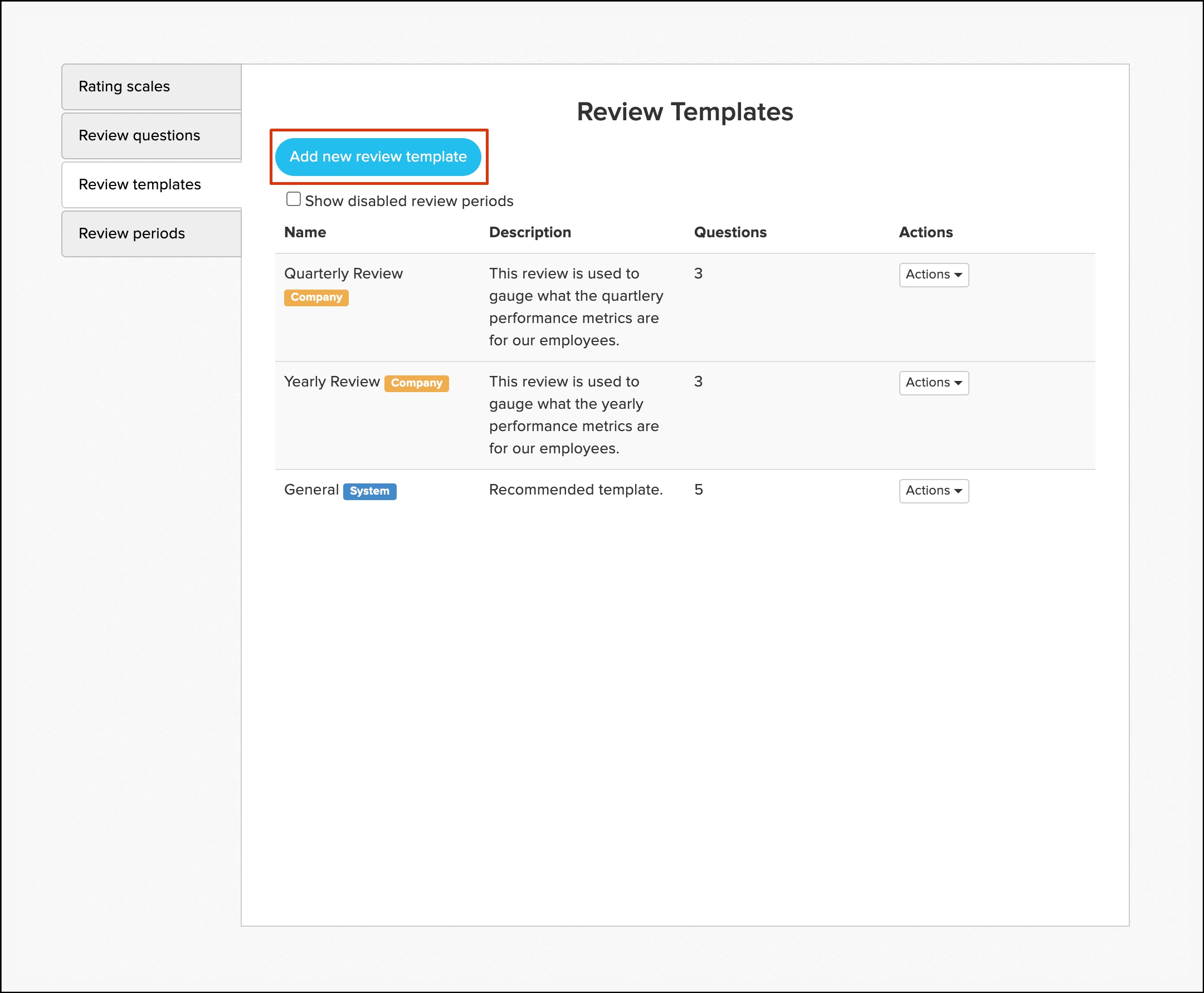Enable Show disabled review periods checkbox
The height and width of the screenshot is (993, 1204).
click(294, 199)
